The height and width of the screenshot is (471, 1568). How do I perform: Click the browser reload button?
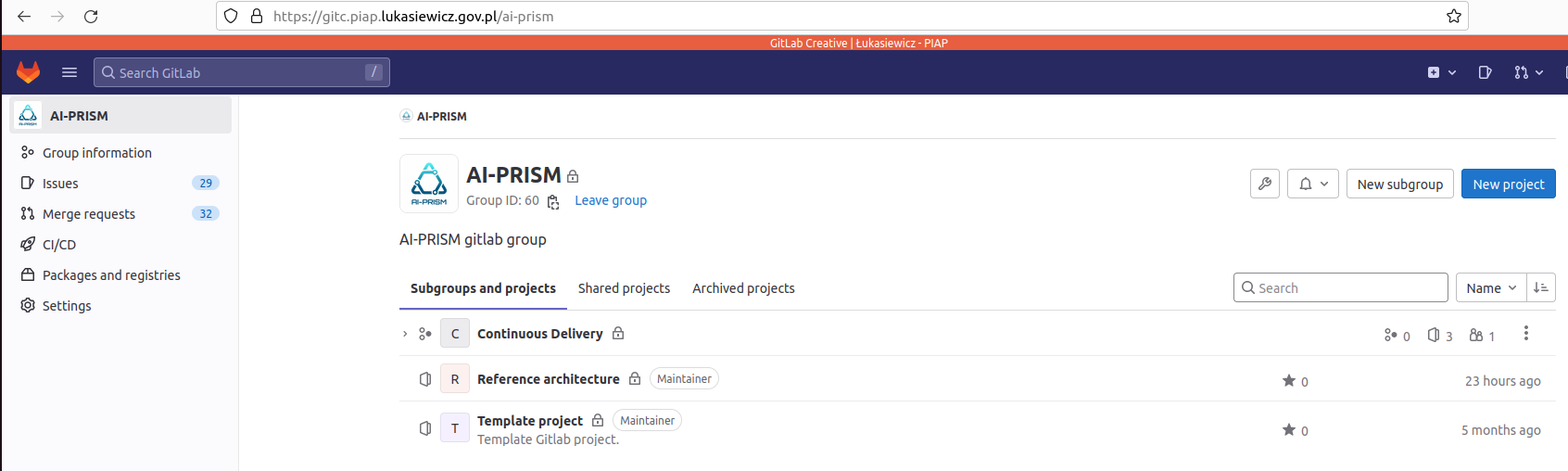[x=91, y=17]
